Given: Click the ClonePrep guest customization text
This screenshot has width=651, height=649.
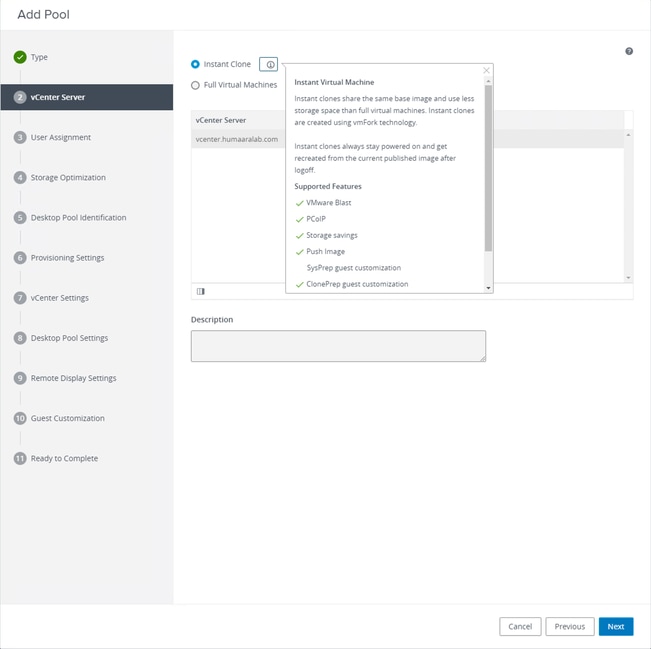Looking at the screenshot, I should coord(357,284).
